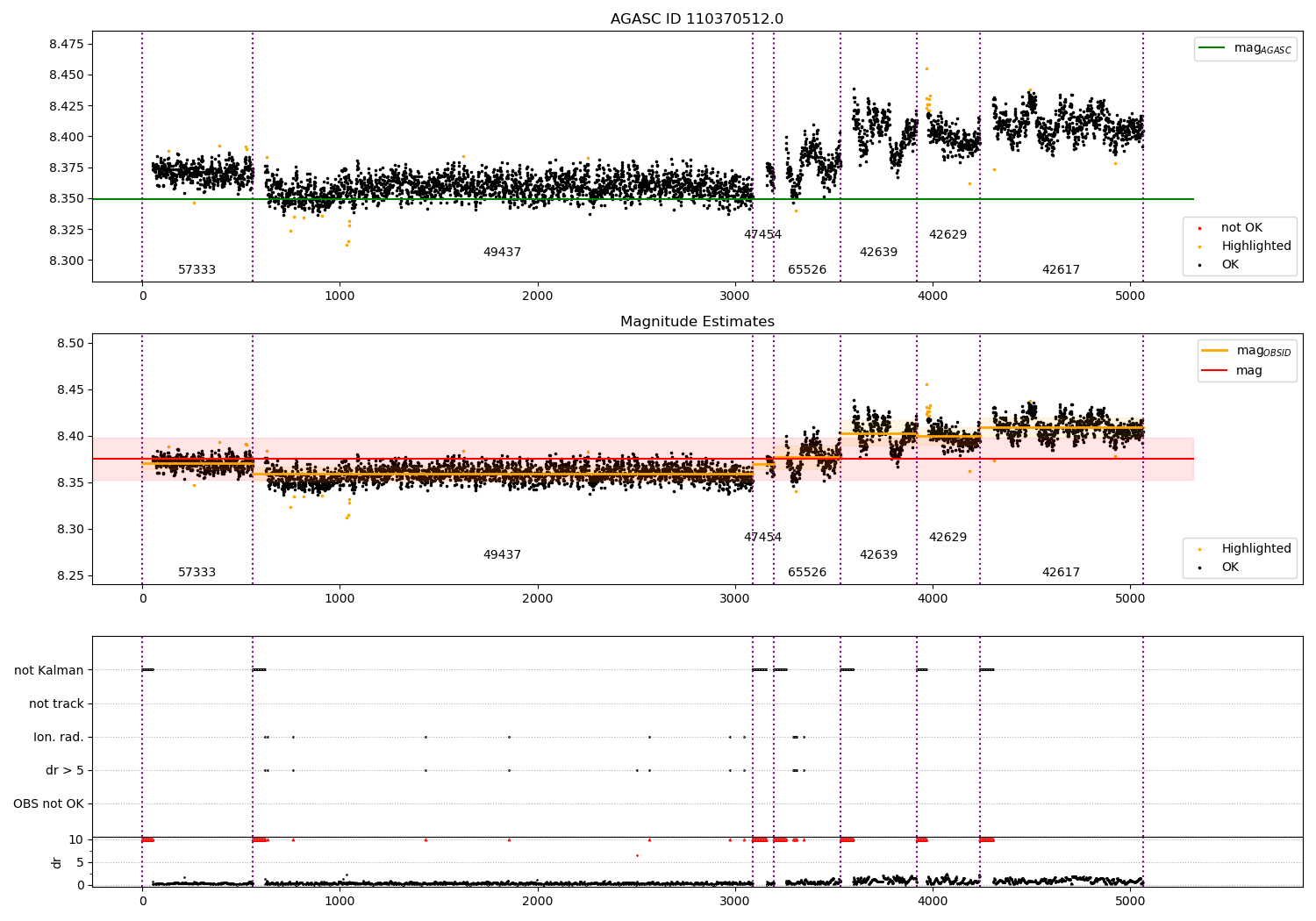
Task: Click the 'dr > 5' row label
Action: [65, 770]
